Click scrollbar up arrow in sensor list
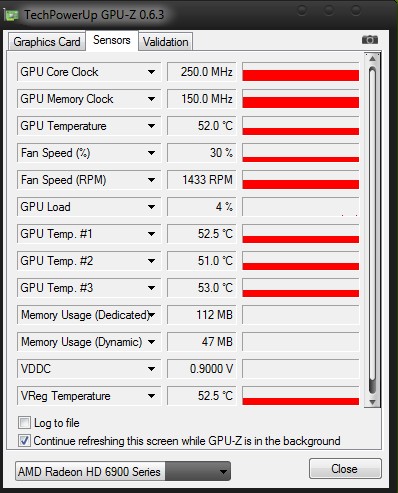Image resolution: width=398 pixels, height=493 pixels. click(x=372, y=59)
